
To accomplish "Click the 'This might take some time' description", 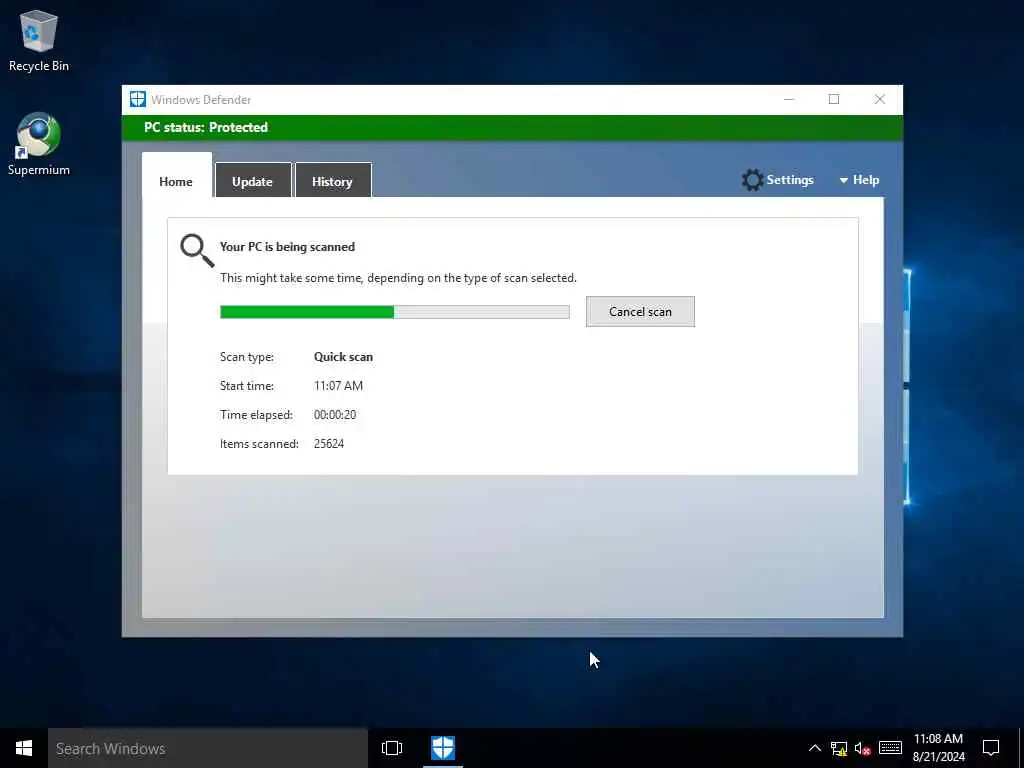I will point(398,278).
